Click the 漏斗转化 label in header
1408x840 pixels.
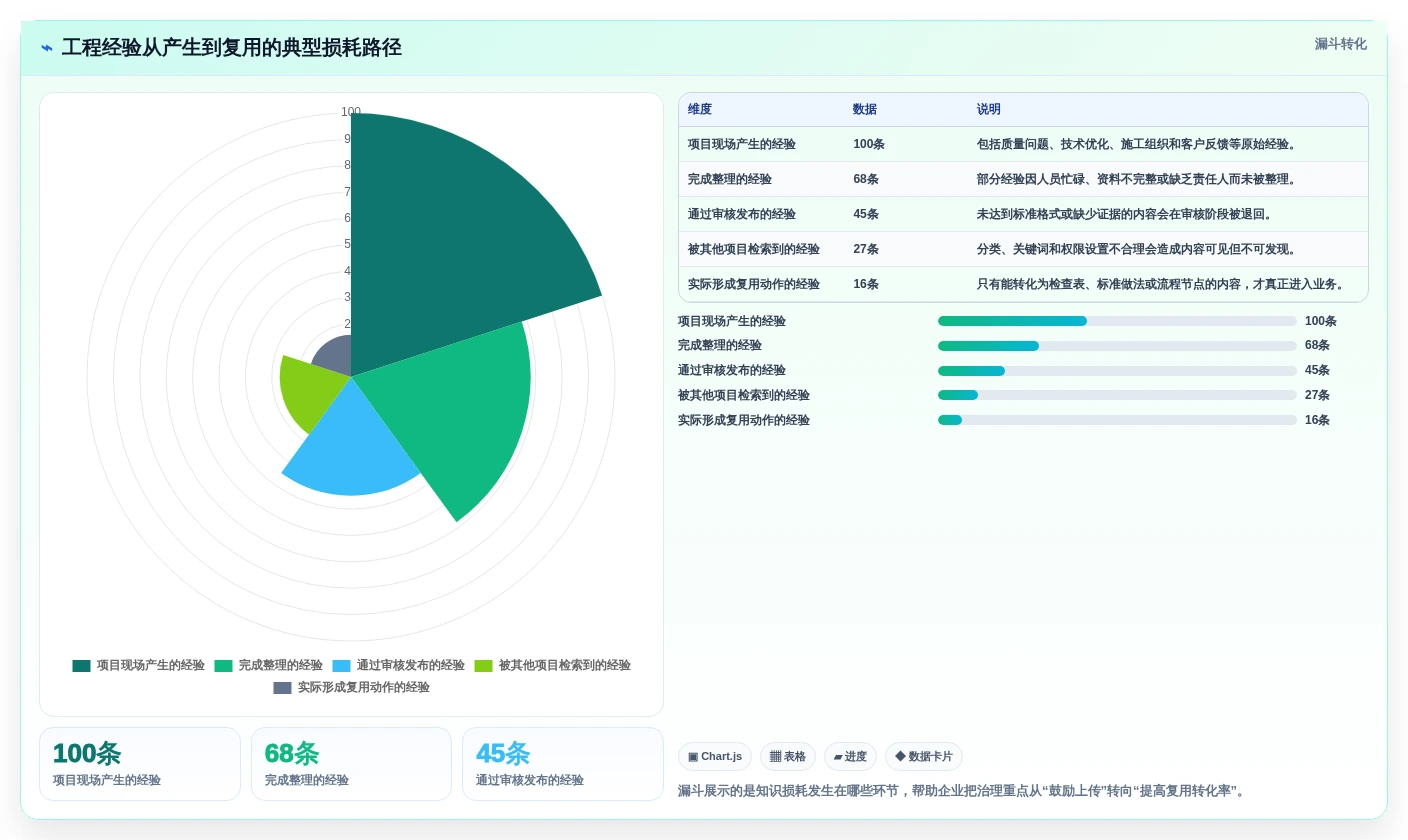point(1340,44)
